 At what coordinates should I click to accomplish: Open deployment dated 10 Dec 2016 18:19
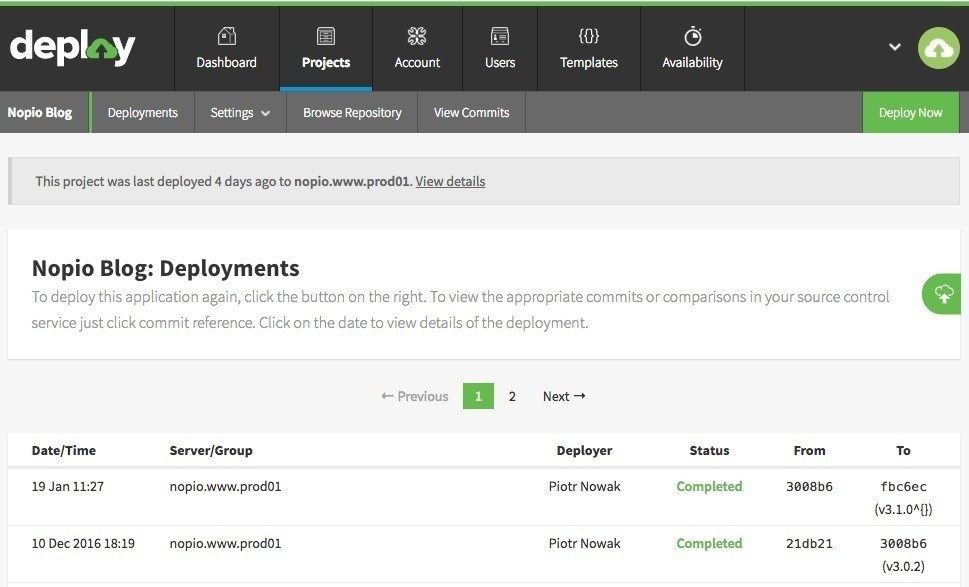tap(83, 543)
